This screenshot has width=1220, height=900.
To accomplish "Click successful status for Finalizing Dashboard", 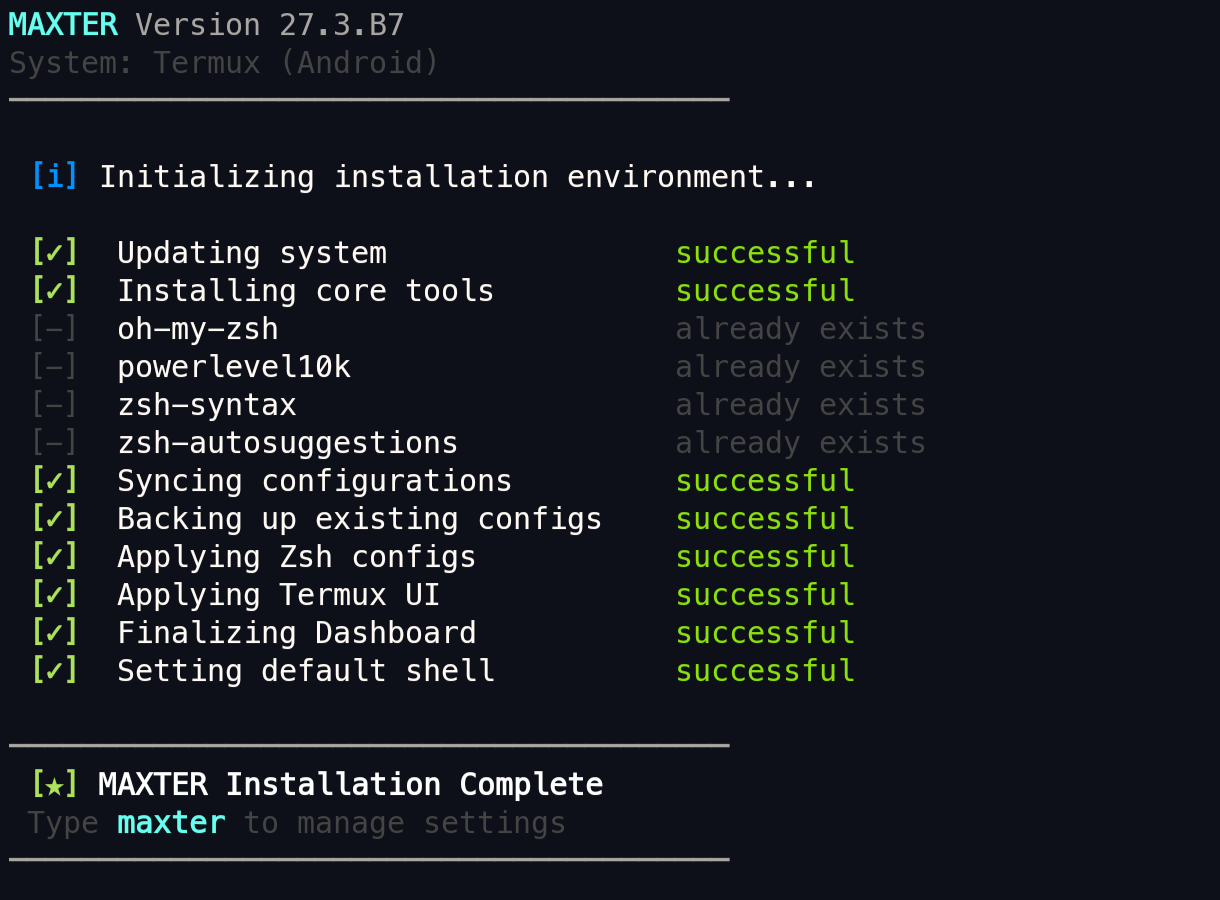I will (765, 633).
